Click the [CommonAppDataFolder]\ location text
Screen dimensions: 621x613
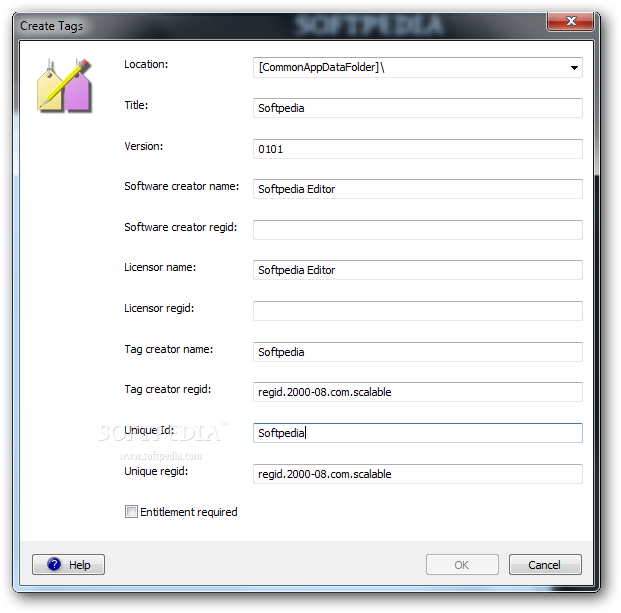click(321, 67)
